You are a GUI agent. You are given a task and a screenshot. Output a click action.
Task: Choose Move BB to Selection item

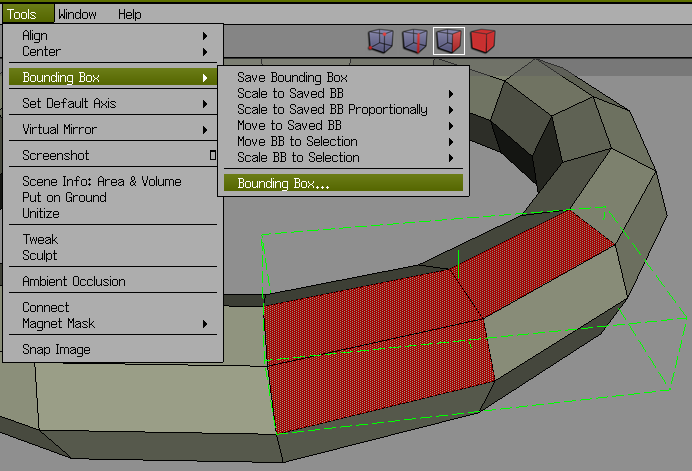[x=343, y=141]
